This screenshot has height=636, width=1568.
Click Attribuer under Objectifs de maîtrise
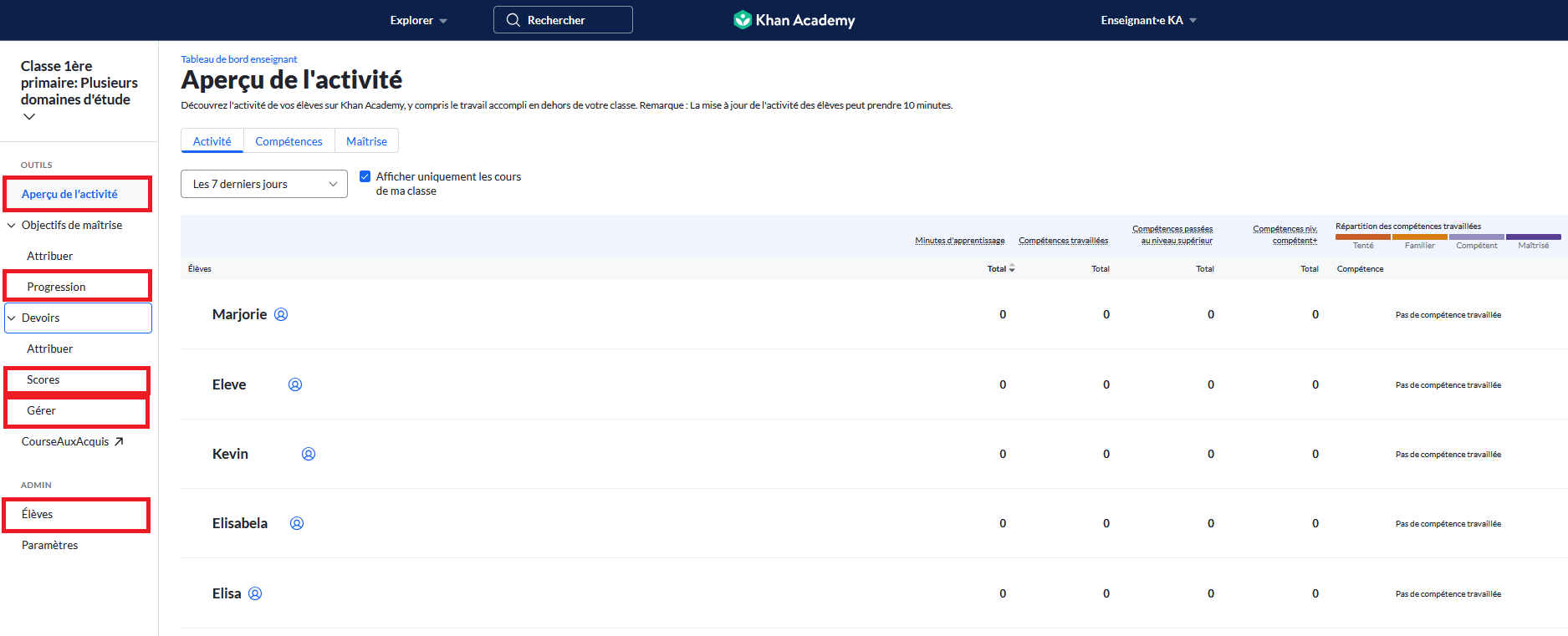(50, 256)
